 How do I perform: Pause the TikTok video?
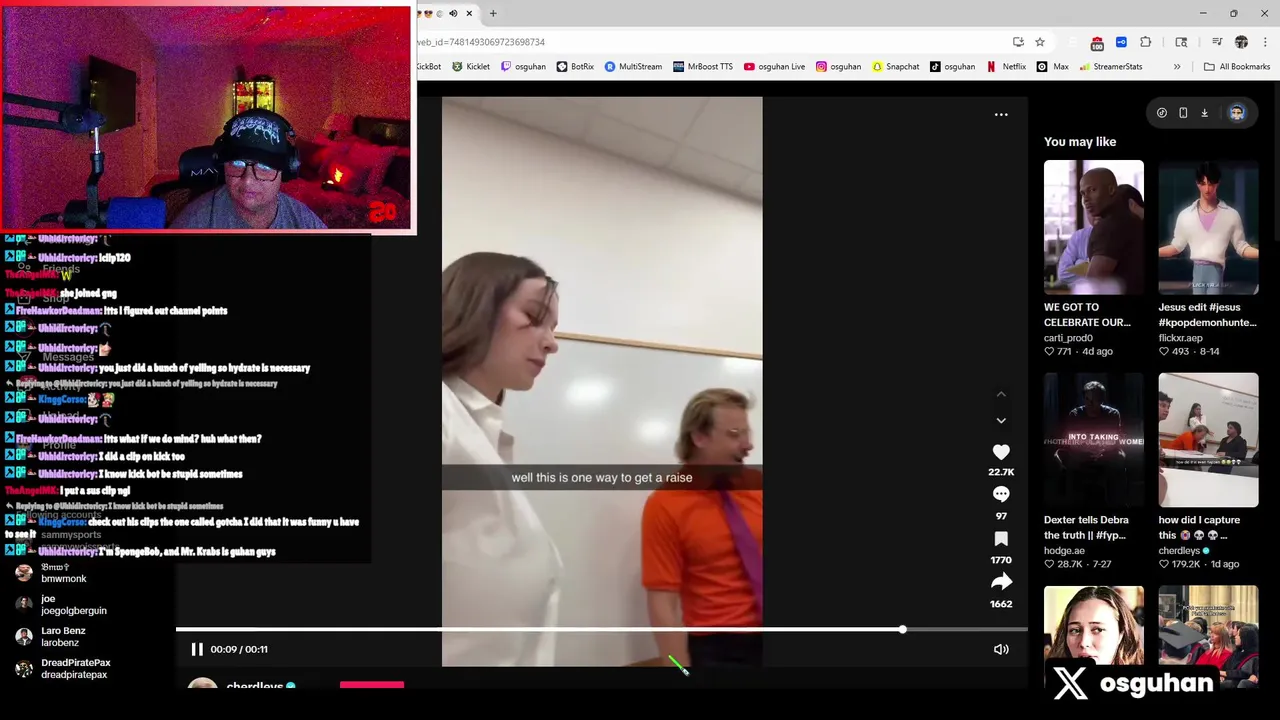[197, 649]
